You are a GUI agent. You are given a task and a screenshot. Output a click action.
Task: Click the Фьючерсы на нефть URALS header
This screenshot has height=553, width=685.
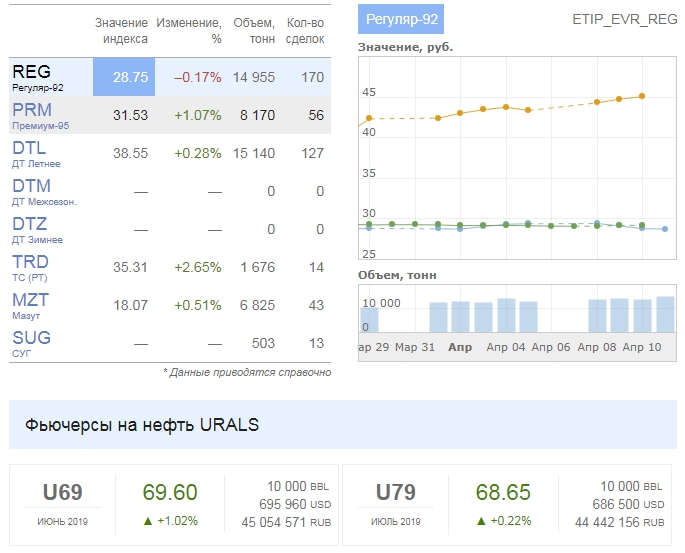[142, 425]
